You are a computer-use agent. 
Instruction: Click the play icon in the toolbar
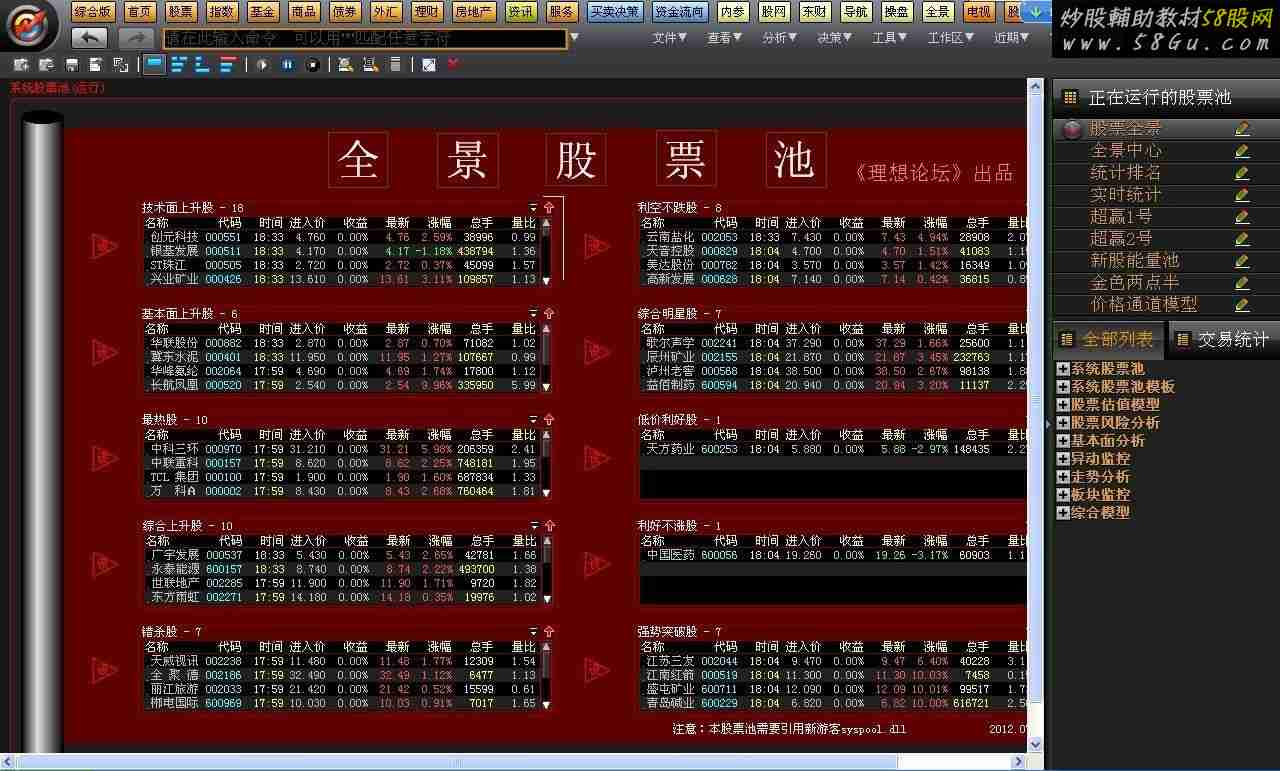click(x=262, y=64)
